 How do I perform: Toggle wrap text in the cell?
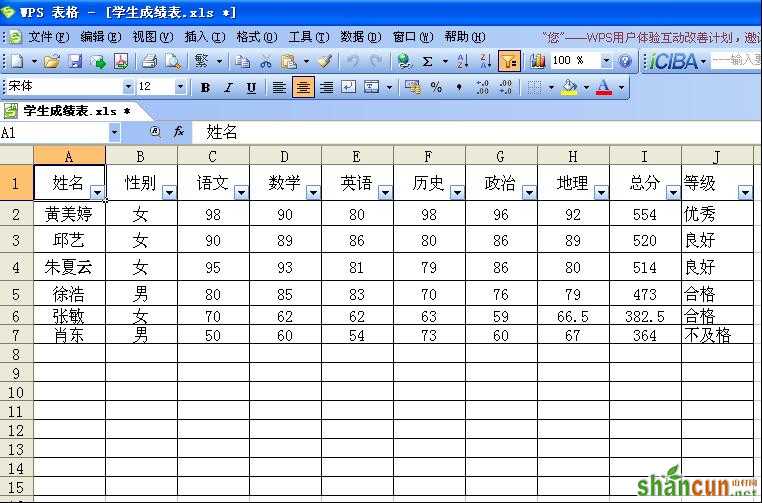(x=349, y=87)
